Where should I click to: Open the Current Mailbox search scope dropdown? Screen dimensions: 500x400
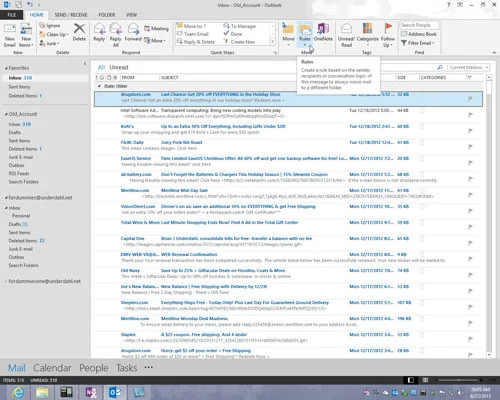click(x=468, y=67)
